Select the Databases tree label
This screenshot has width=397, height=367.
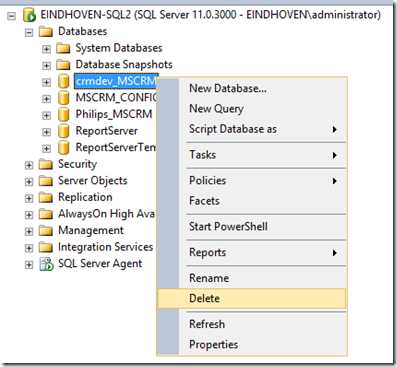[x=83, y=32]
